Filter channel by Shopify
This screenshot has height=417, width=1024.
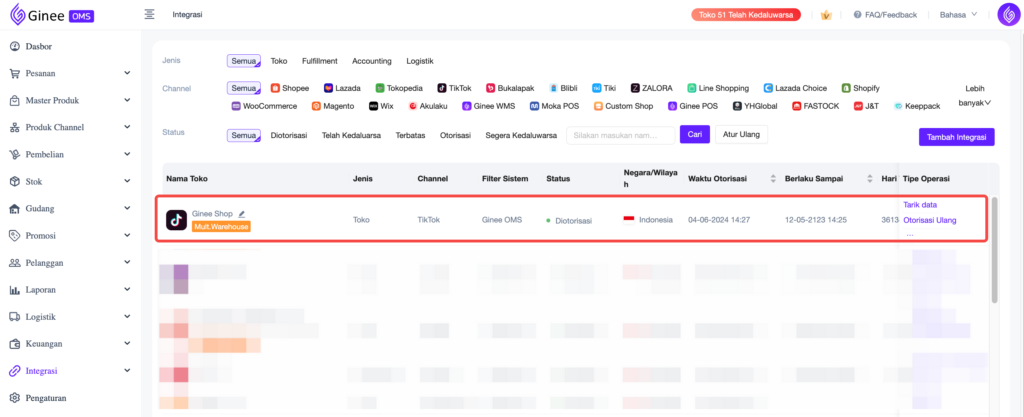point(861,88)
